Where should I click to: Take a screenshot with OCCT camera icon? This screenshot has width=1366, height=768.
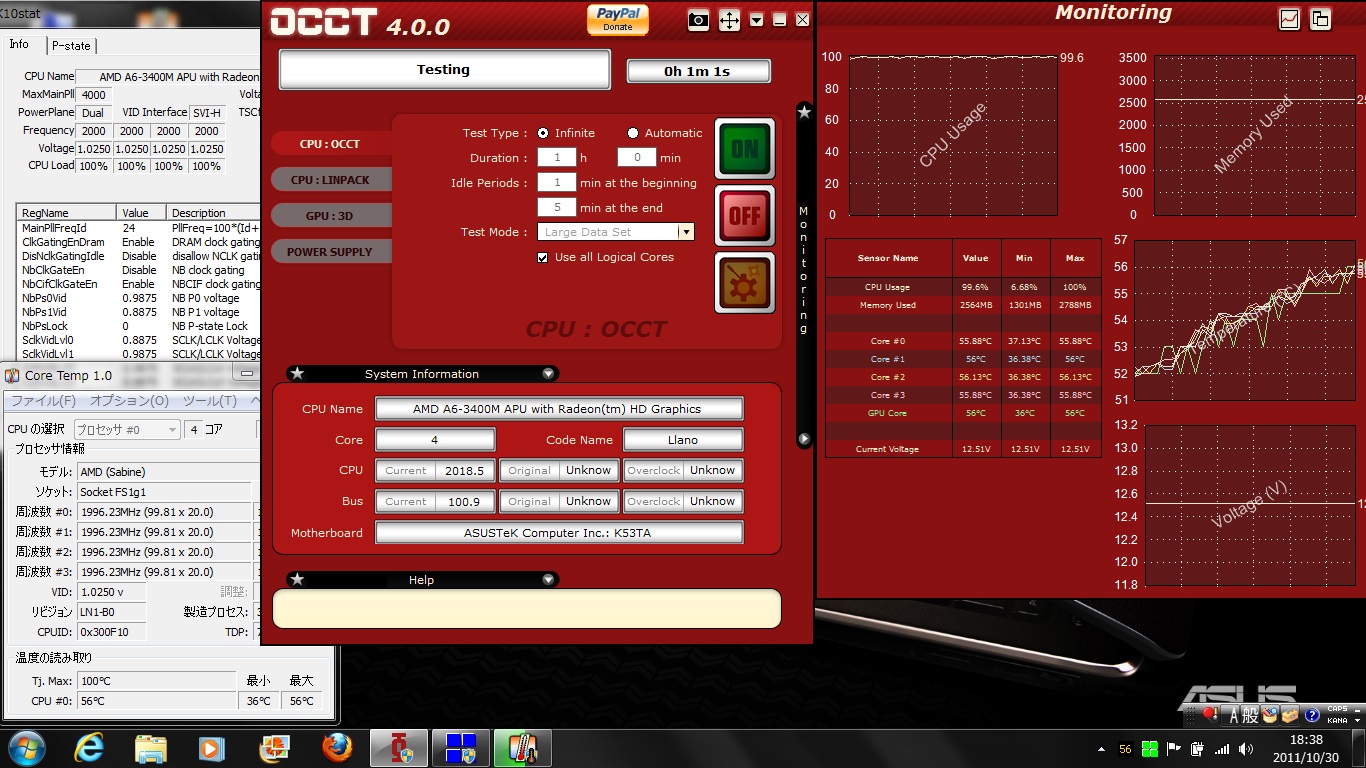pos(699,20)
